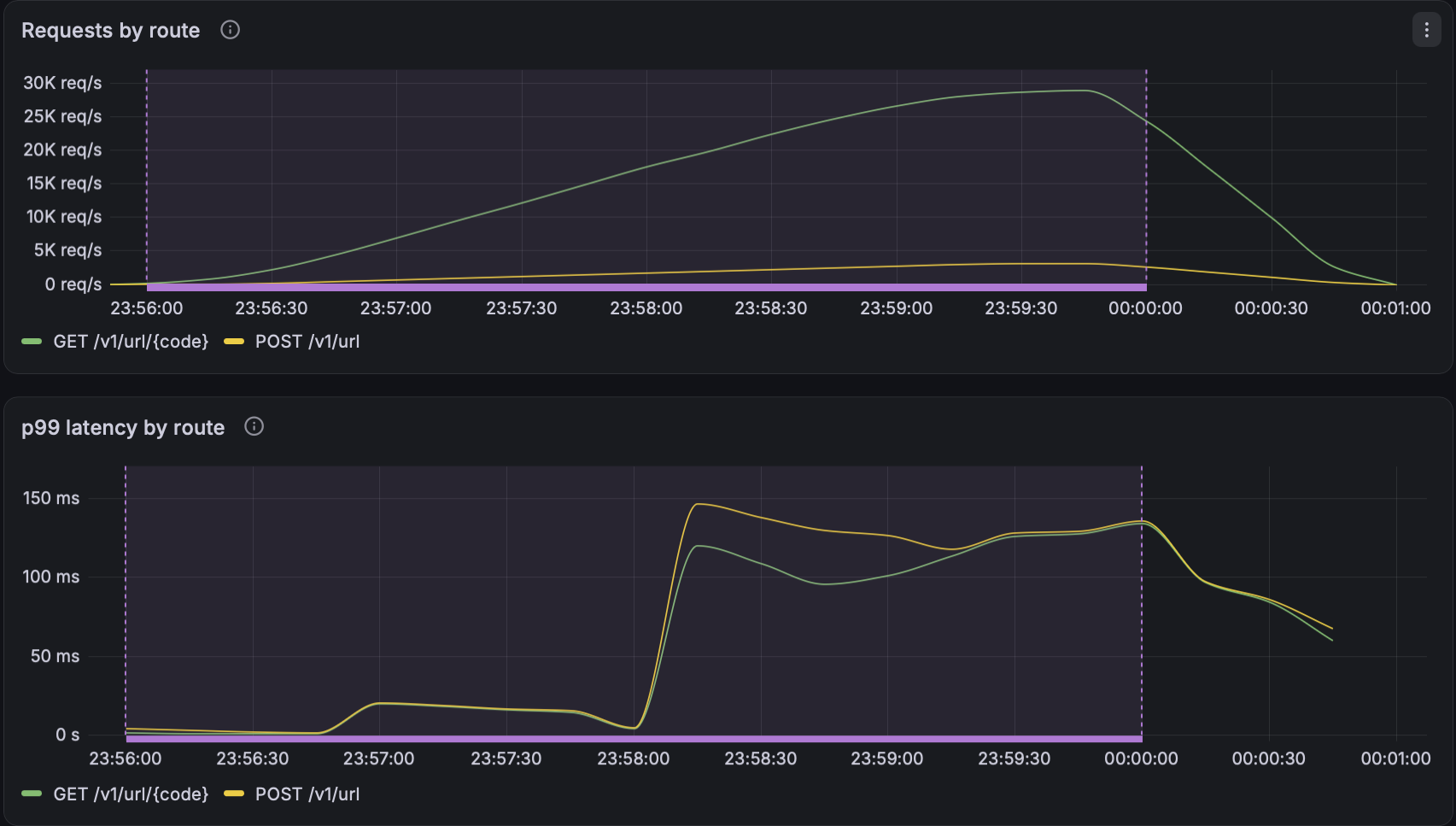Viewport: 1456px width, 826px height.
Task: Click the p99 latency by route title
Action: pos(123,428)
